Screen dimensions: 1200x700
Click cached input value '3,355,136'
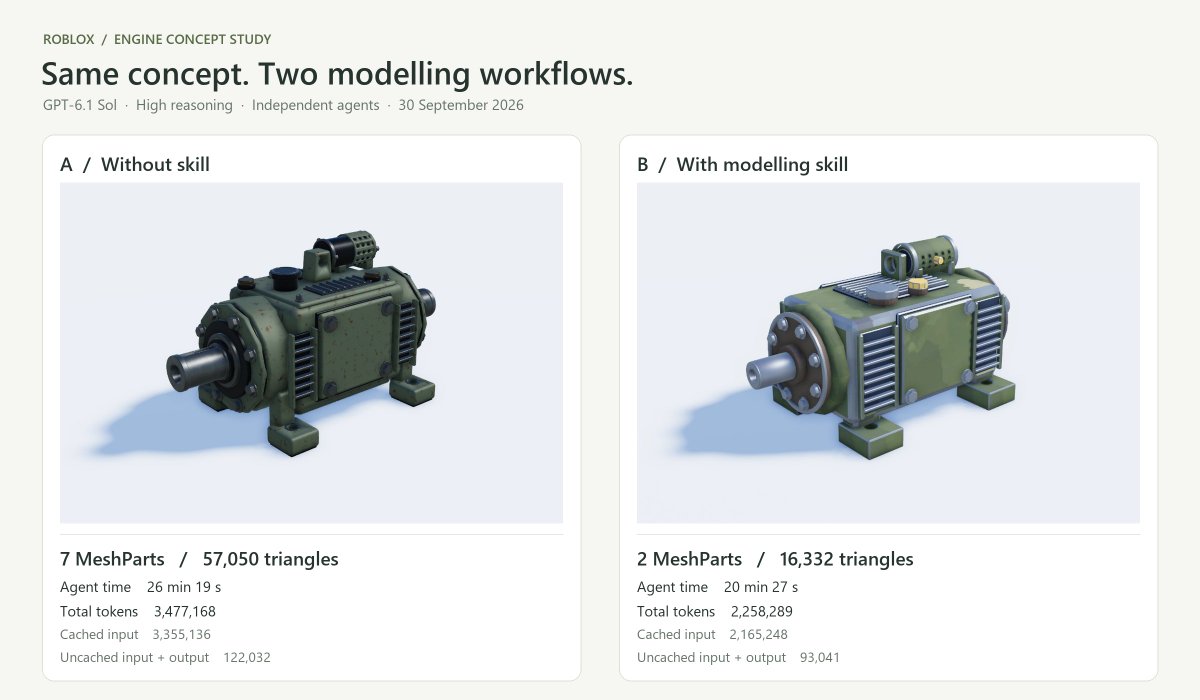click(x=181, y=634)
